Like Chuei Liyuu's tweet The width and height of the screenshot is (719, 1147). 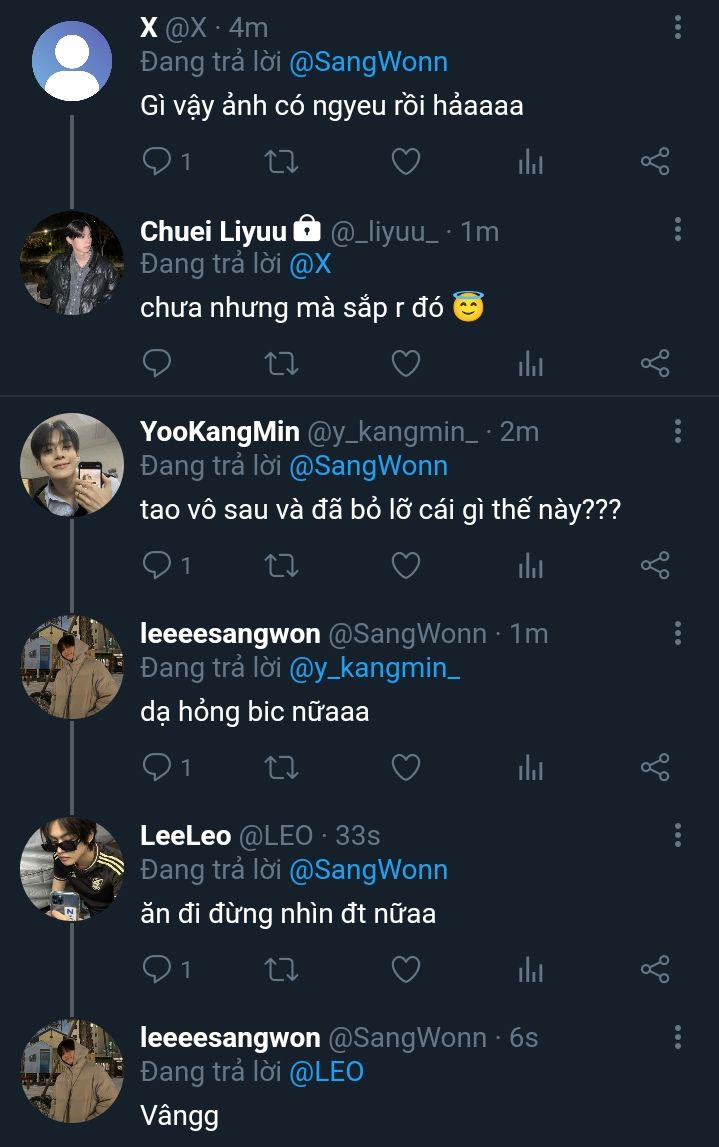click(405, 363)
